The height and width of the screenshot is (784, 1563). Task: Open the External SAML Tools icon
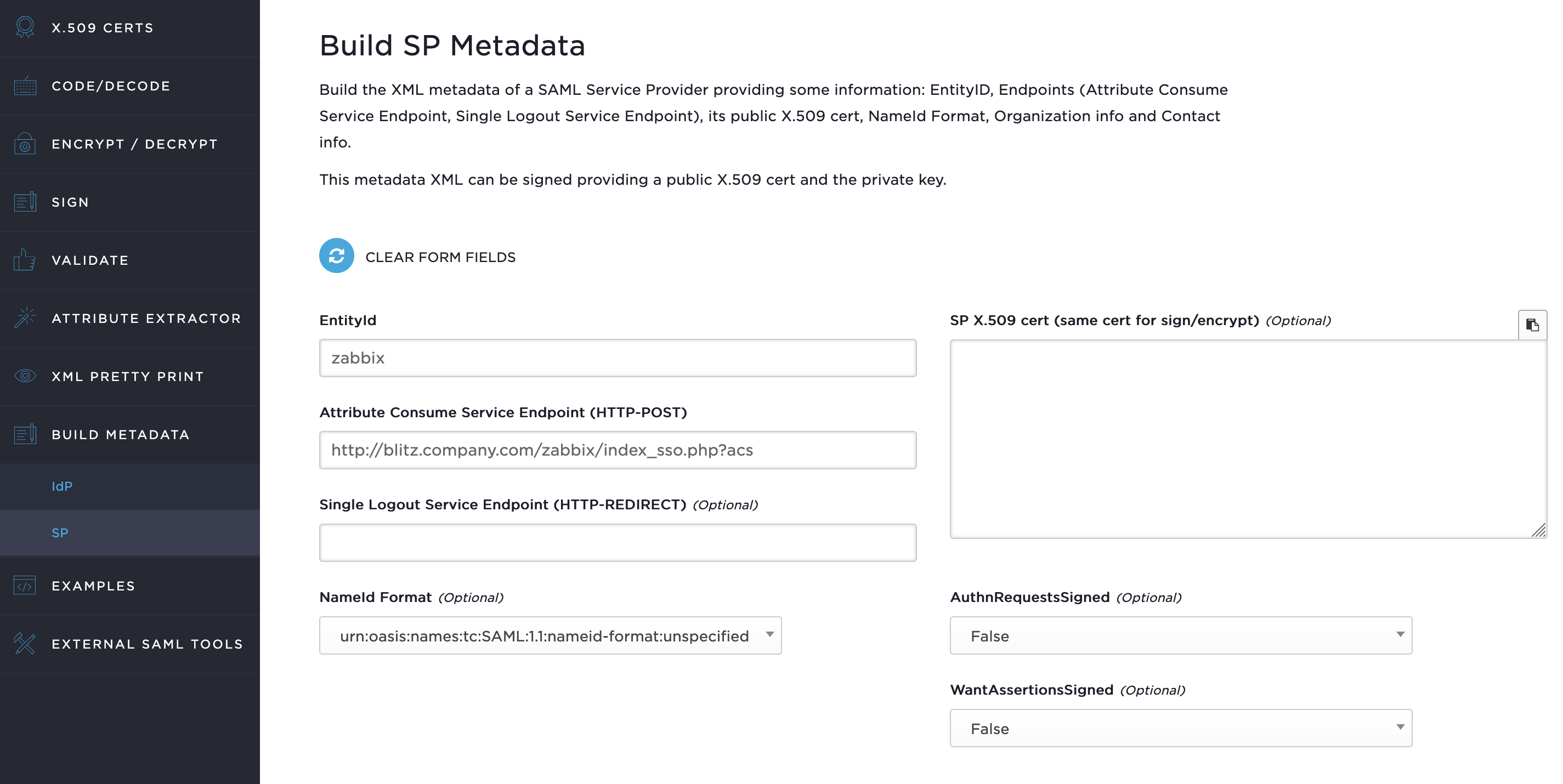tap(25, 643)
